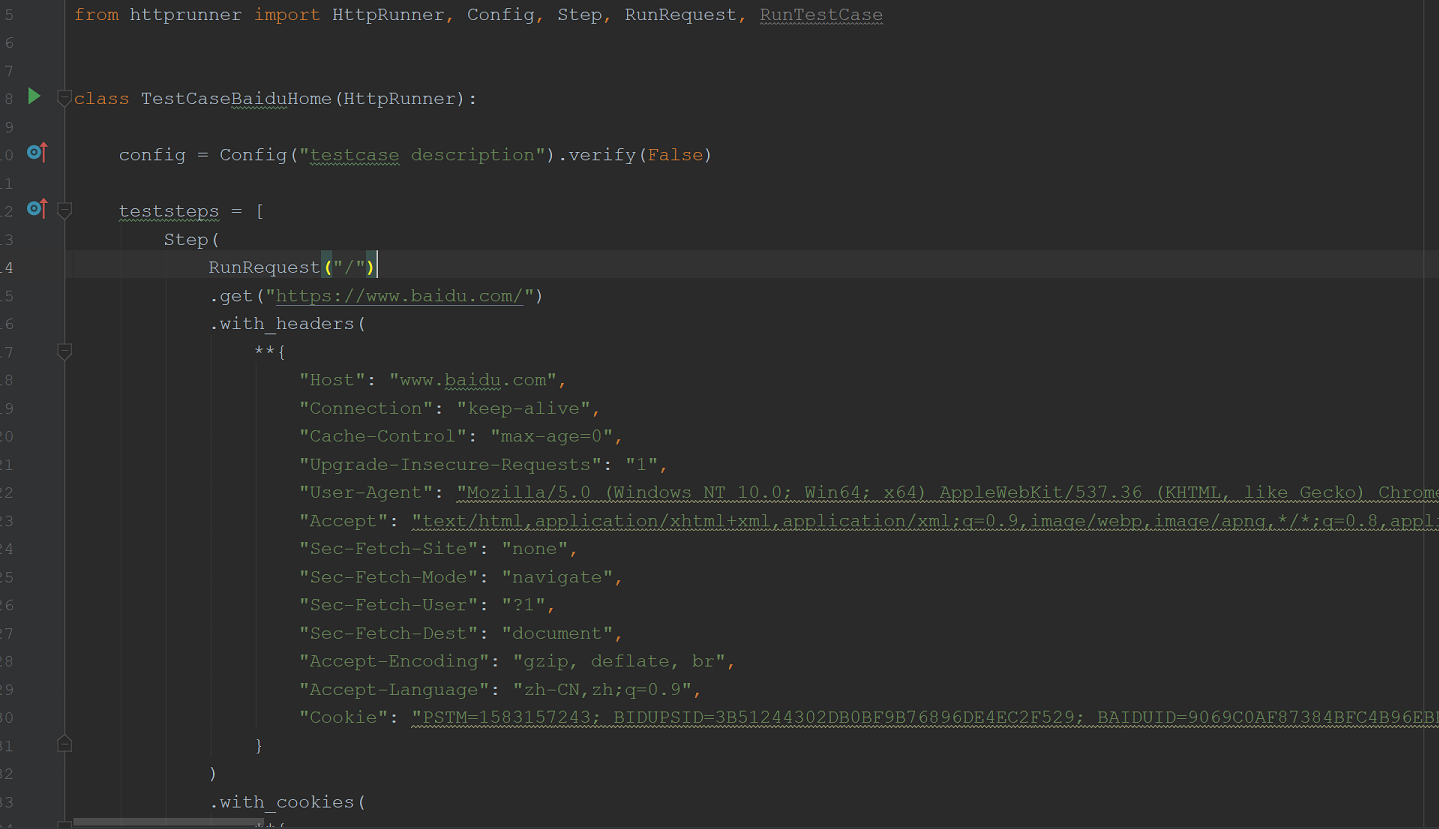Collapse the TestCaseBaiduHome class fold arrow
This screenshot has width=1439, height=829.
(x=64, y=97)
